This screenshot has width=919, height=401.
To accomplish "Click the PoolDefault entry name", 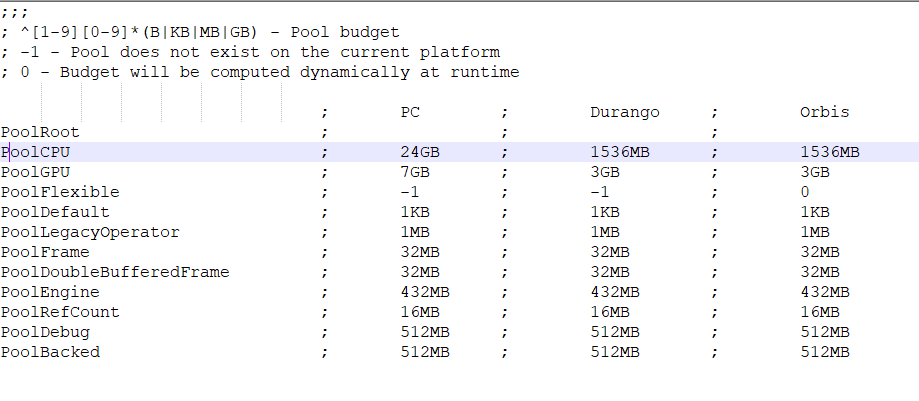I will coord(55,212).
